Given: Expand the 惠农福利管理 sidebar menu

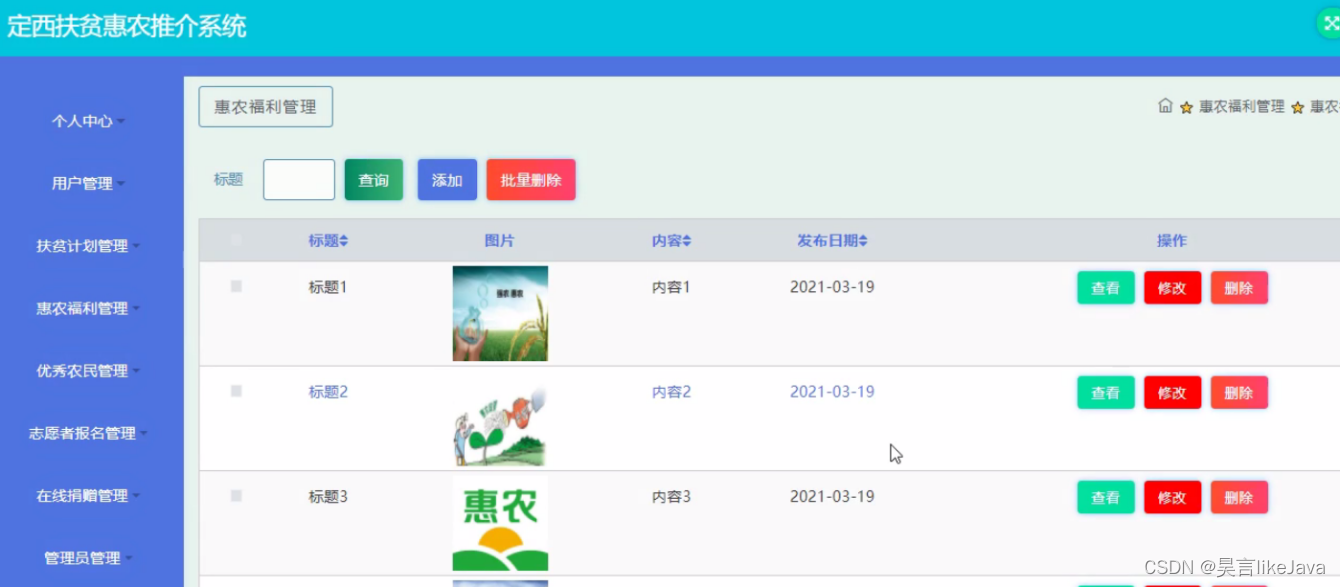Looking at the screenshot, I should 89,308.
